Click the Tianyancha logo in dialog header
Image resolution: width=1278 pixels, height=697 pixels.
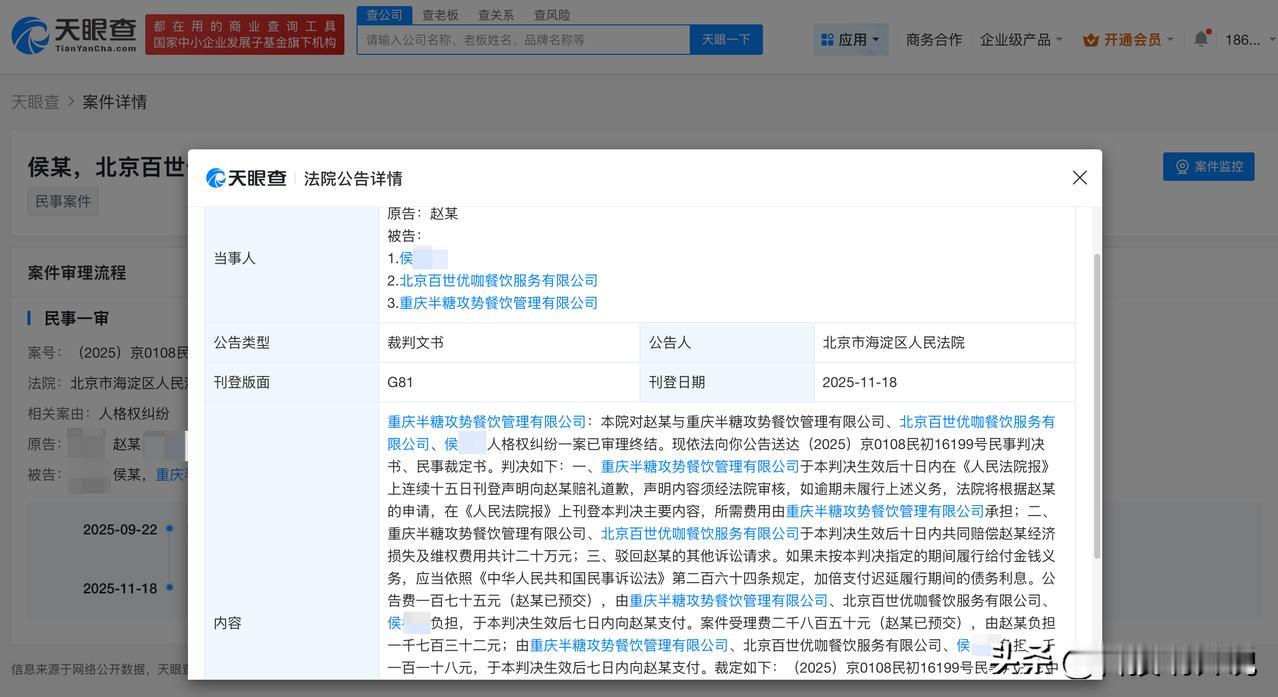[247, 178]
